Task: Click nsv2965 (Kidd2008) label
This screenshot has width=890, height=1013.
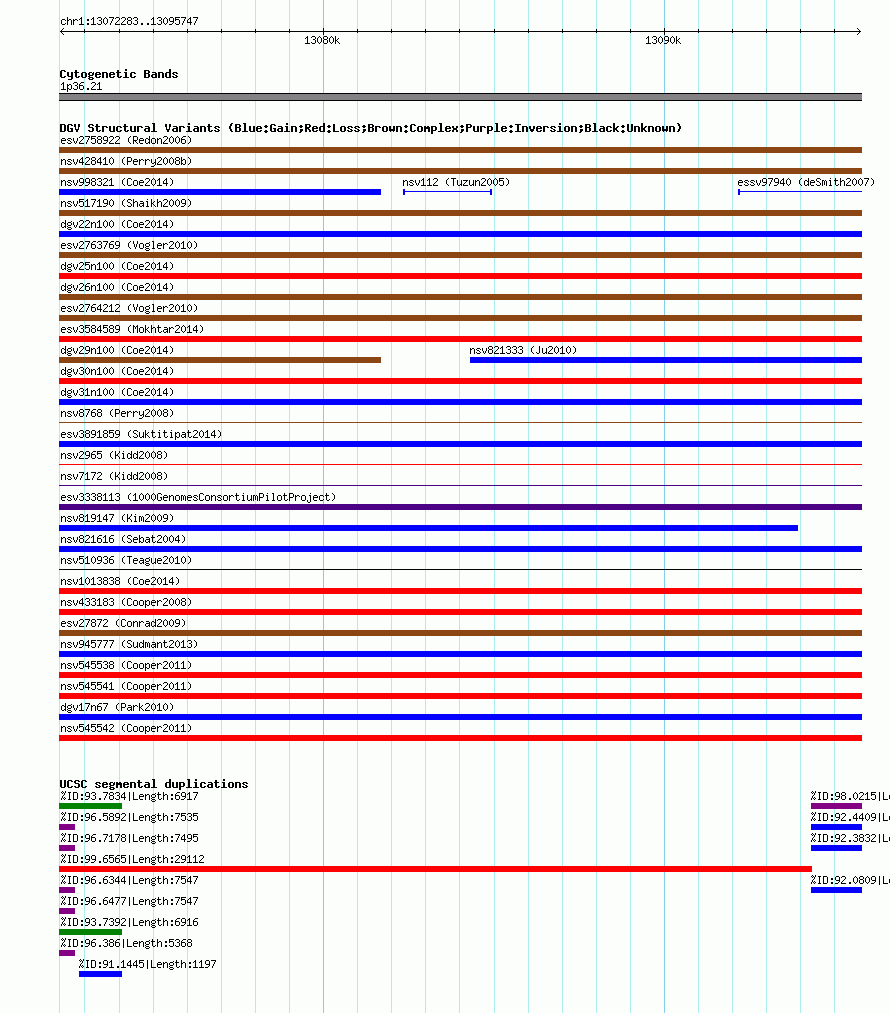Action: pos(114,455)
